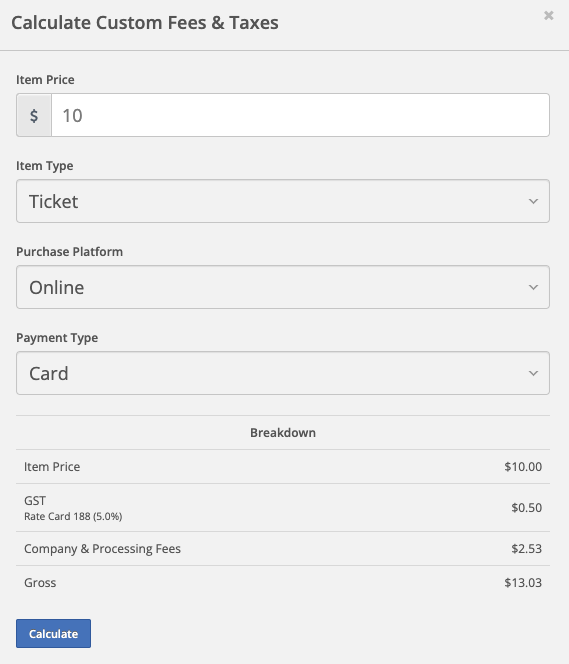
Task: Select the Breakdown table header
Action: pyautogui.click(x=283, y=432)
